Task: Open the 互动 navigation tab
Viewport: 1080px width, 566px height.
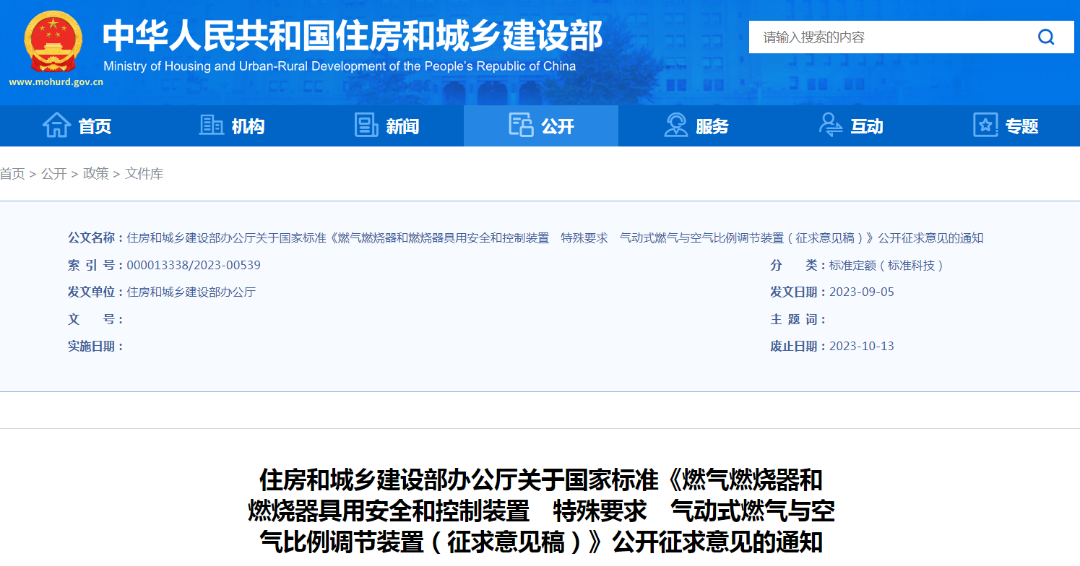Action: click(850, 126)
